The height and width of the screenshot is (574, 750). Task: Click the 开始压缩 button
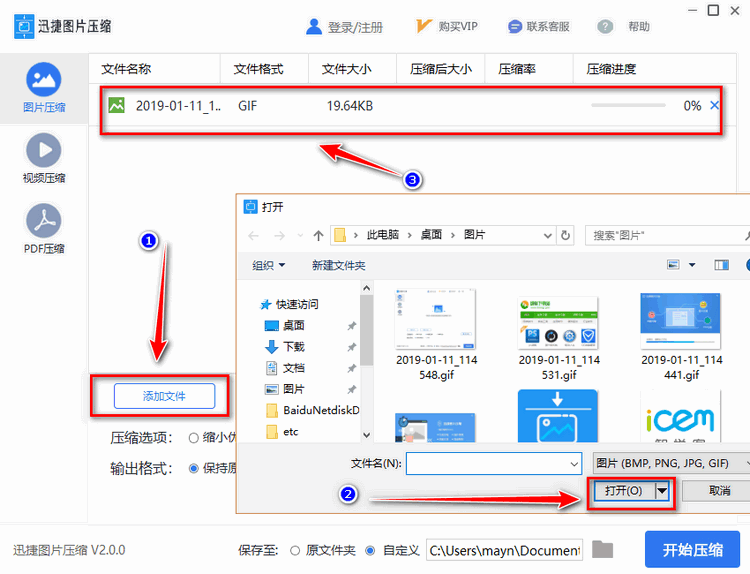692,549
